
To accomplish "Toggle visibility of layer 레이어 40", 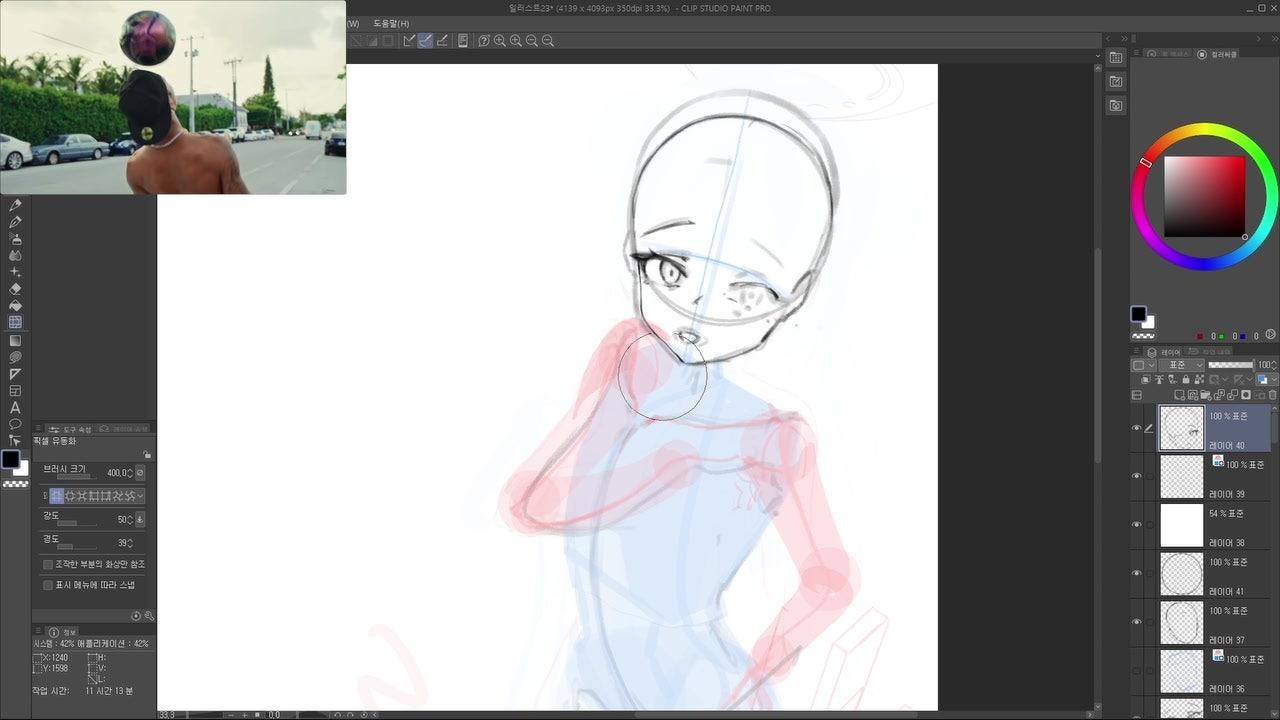I will coord(1136,428).
